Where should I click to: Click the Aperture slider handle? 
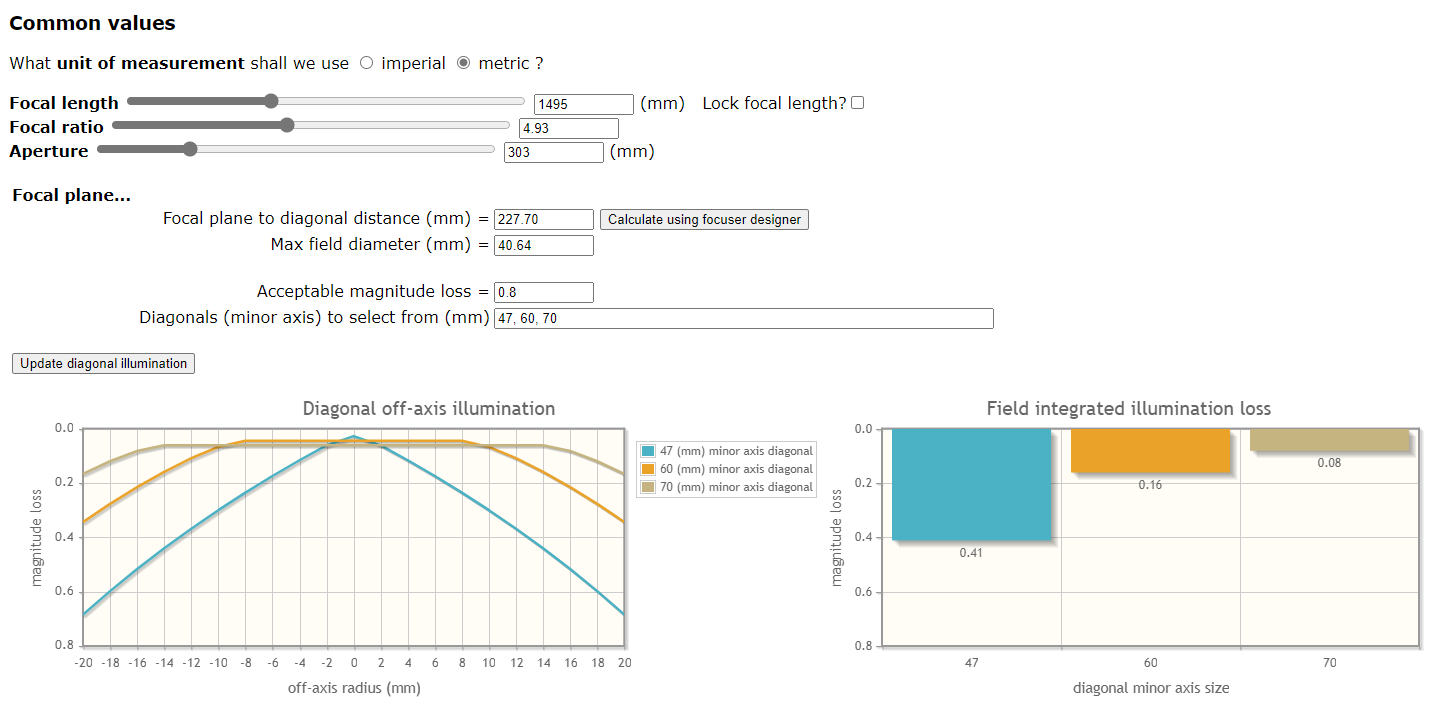point(190,149)
